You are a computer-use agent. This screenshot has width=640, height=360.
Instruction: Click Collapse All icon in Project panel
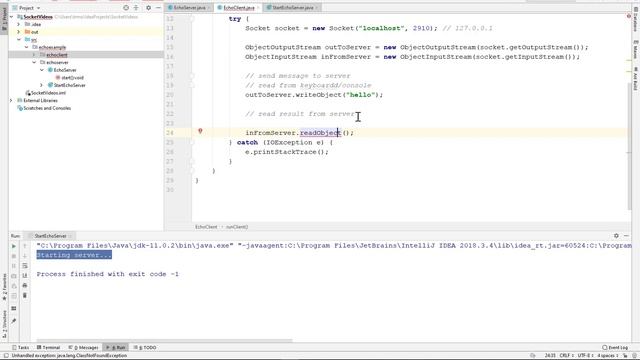pyautogui.click(x=136, y=8)
